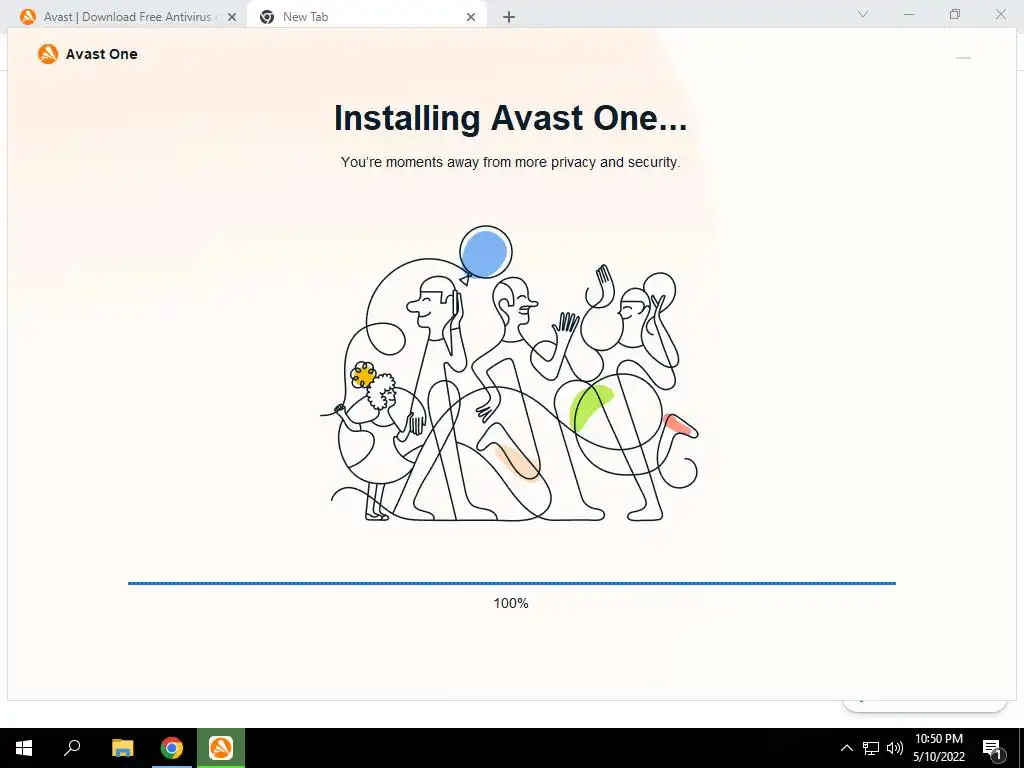The image size is (1024, 768).
Task: Click the people illustration in installer
Action: click(510, 374)
